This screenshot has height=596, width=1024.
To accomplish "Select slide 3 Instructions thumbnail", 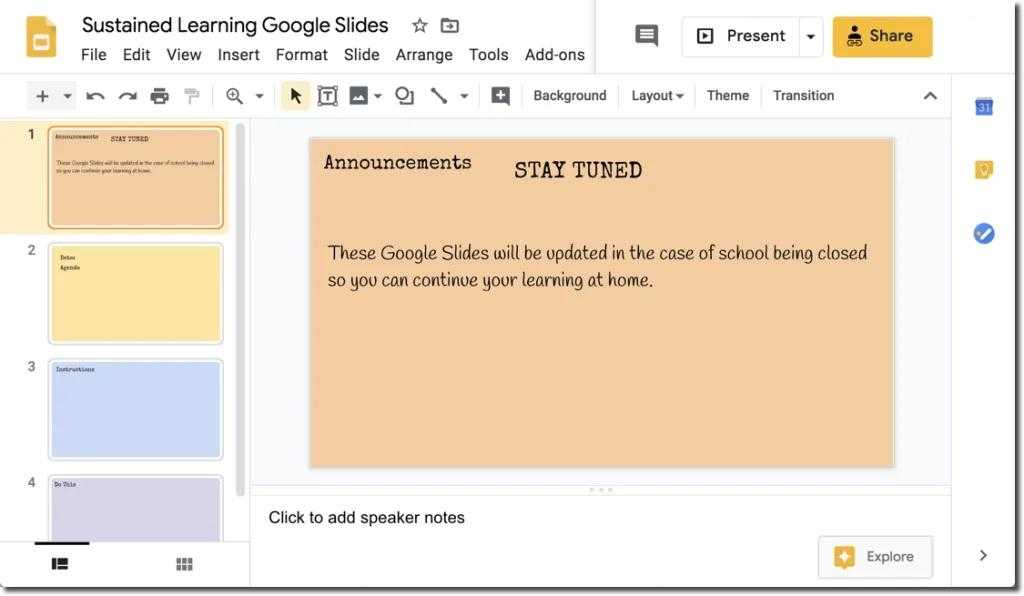I will point(135,409).
